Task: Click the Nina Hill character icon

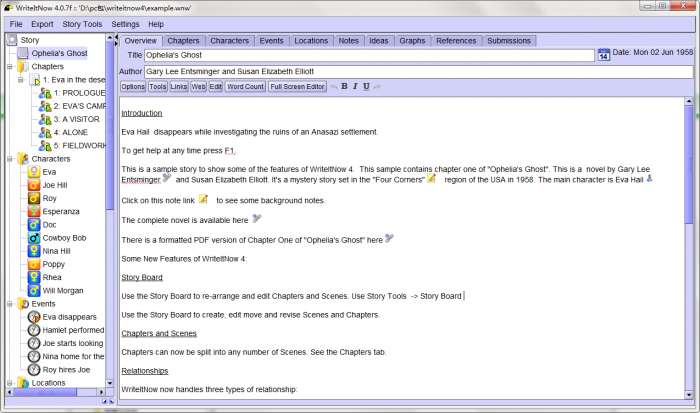Action: (x=34, y=251)
